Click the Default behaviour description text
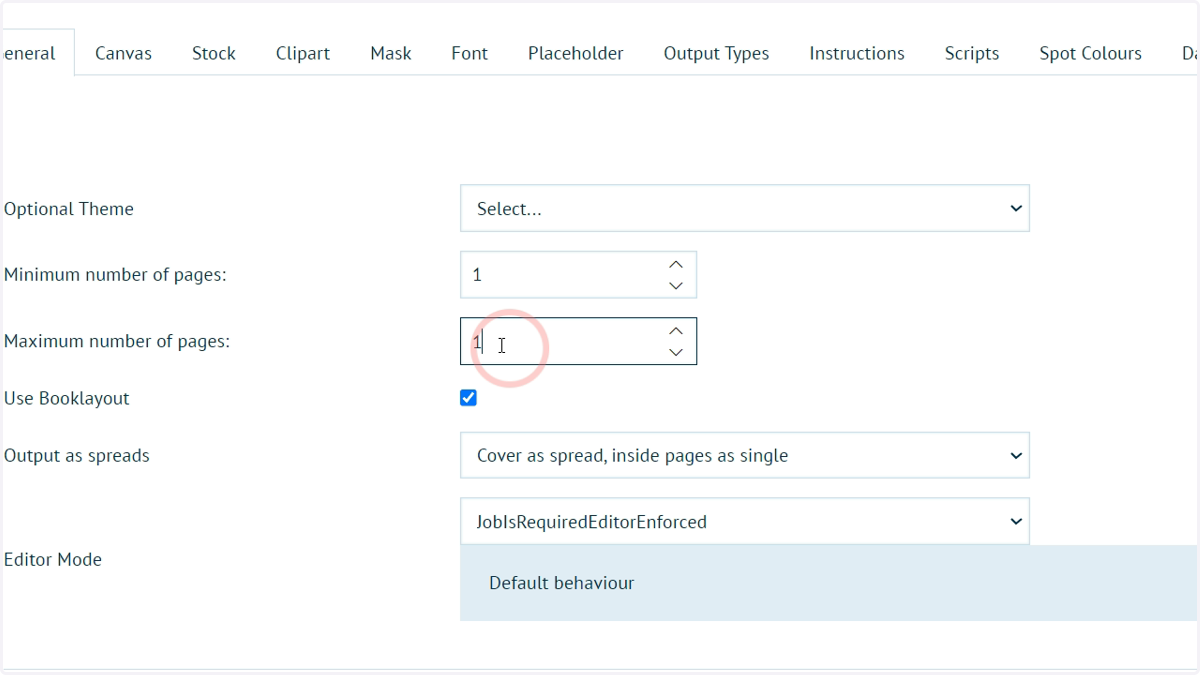 point(561,583)
